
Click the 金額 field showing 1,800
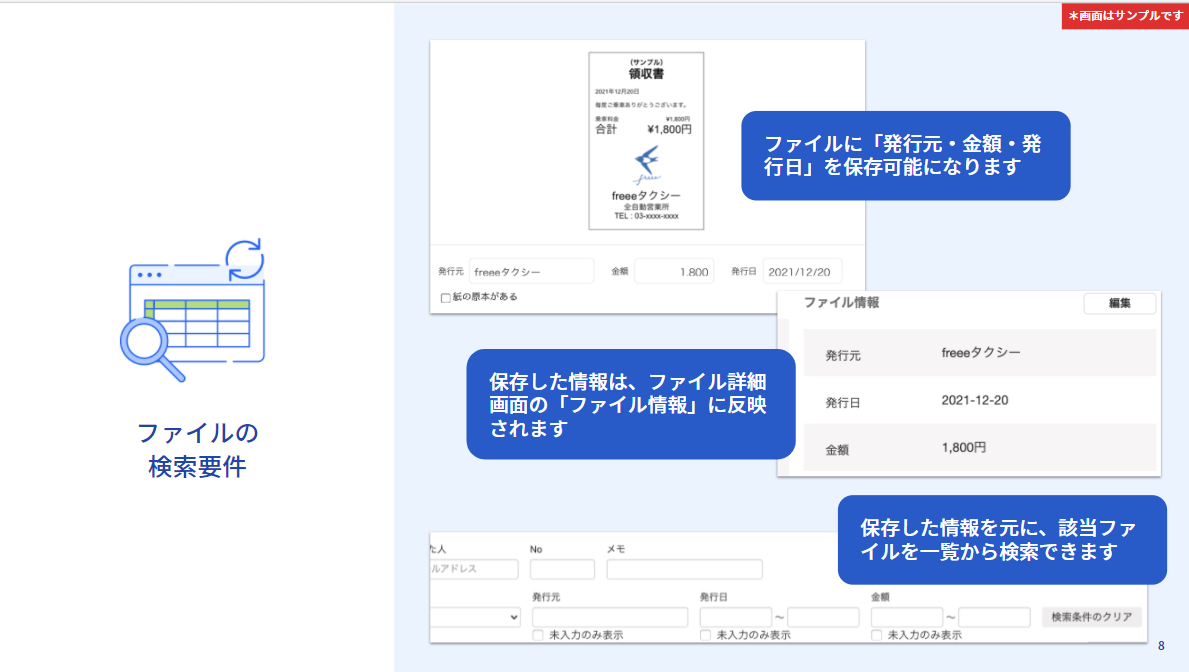(673, 270)
